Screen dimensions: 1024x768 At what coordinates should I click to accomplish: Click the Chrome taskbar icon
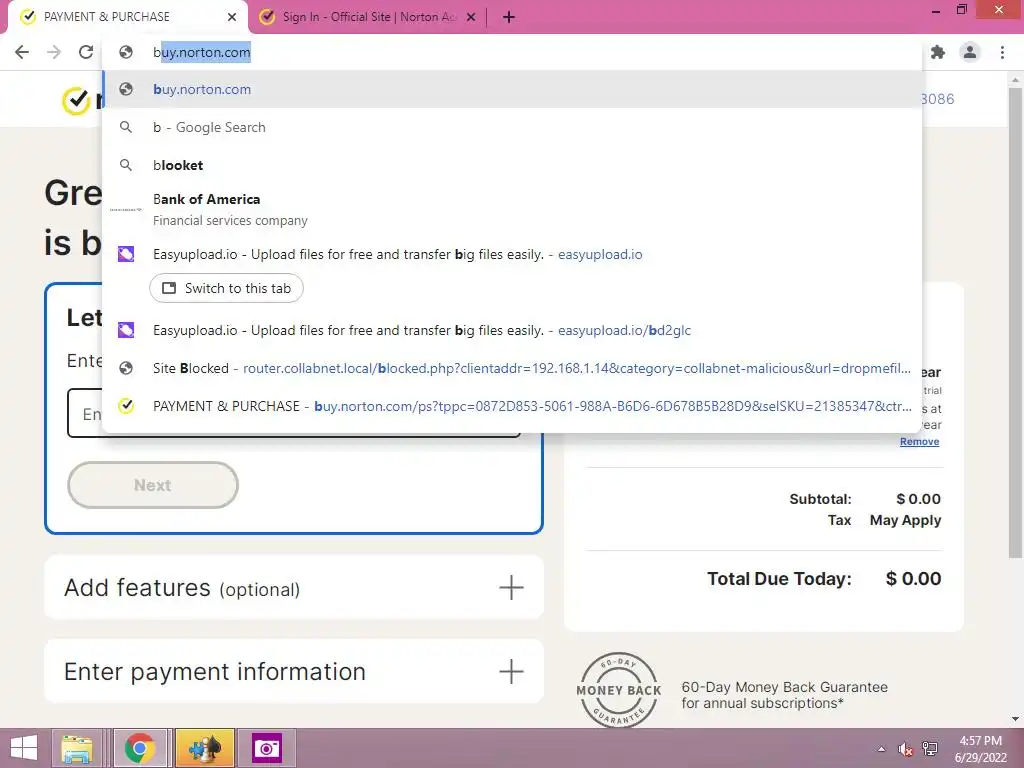click(x=140, y=748)
